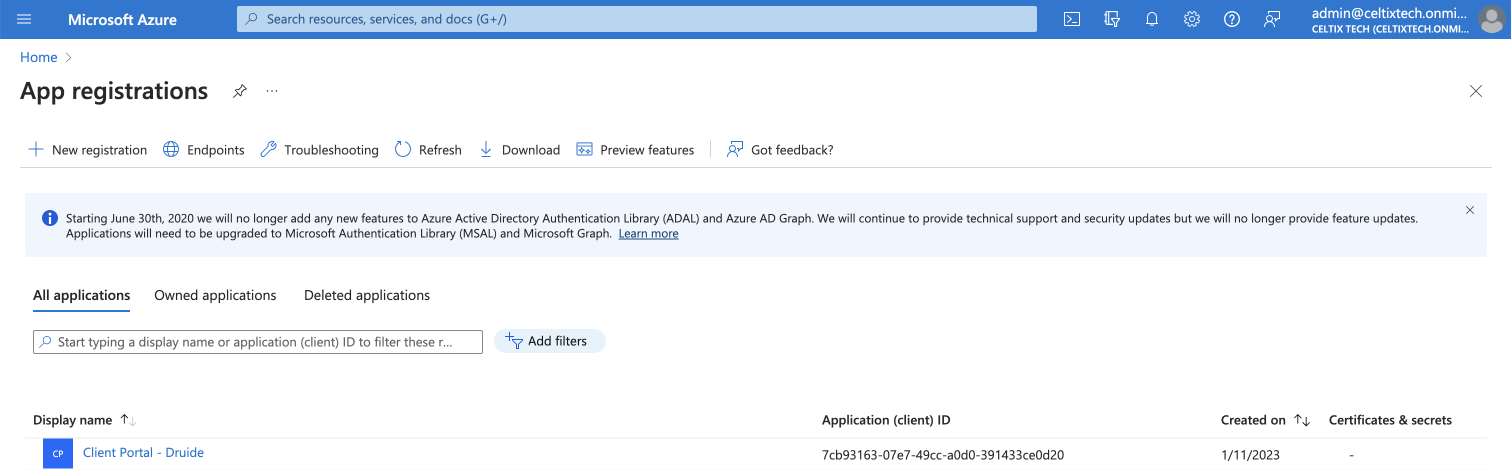Dismiss the ADAL information banner

(x=1469, y=210)
